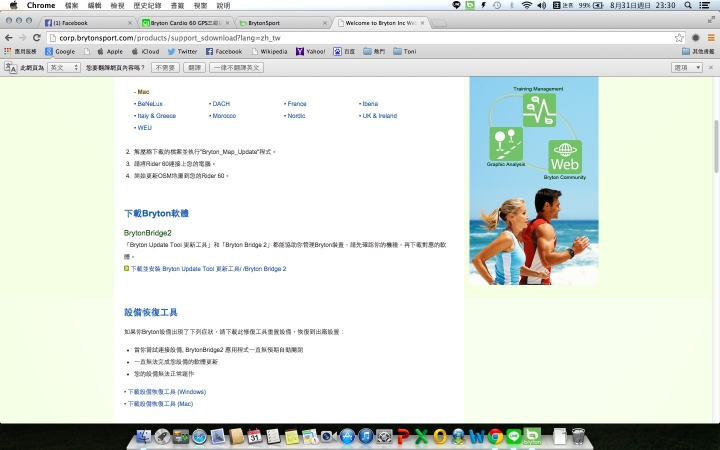Screen dimensions: 720x450
Task: Open the Wikipedia bookmark
Action: pyautogui.click(x=270, y=51)
